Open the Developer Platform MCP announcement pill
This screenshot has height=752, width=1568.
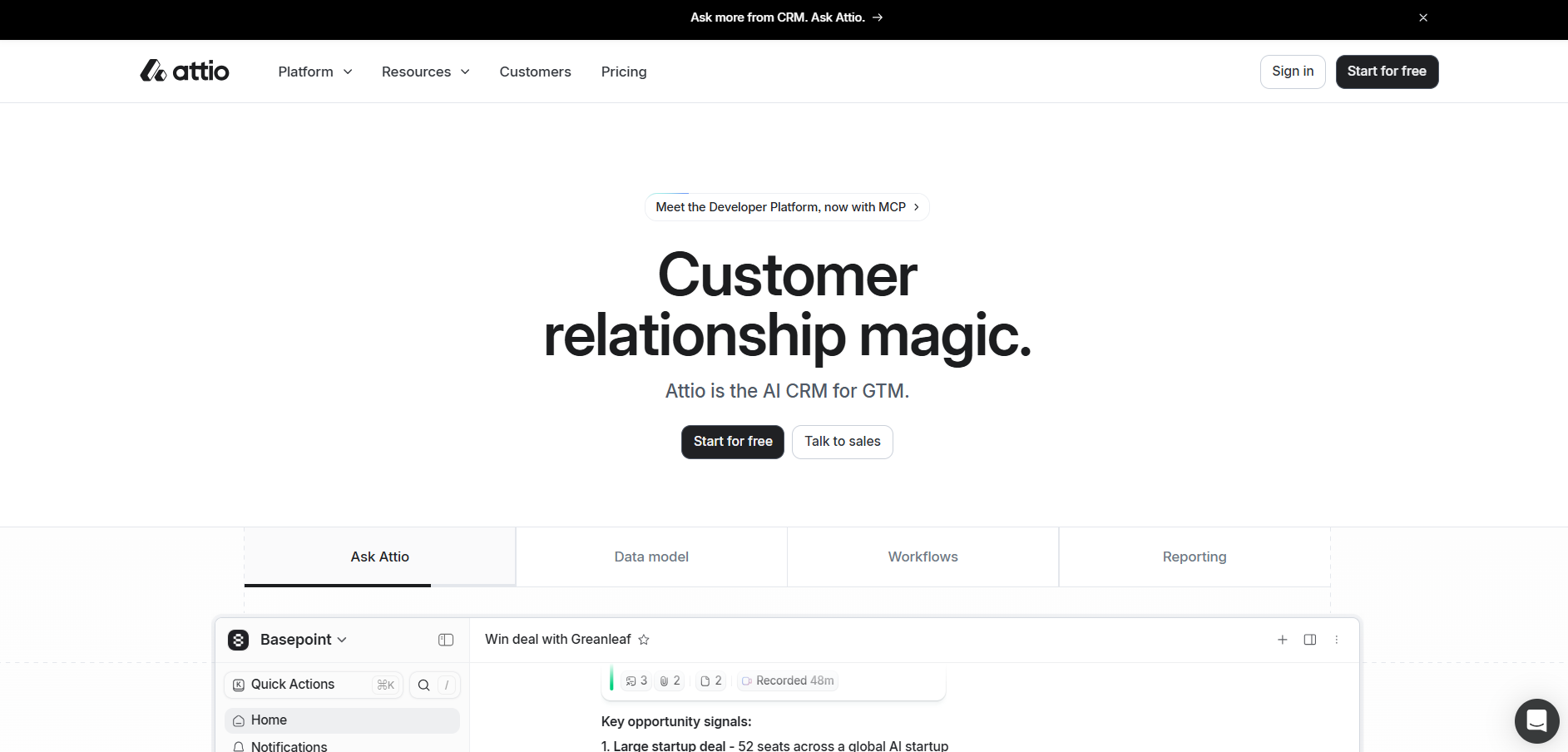pos(787,207)
